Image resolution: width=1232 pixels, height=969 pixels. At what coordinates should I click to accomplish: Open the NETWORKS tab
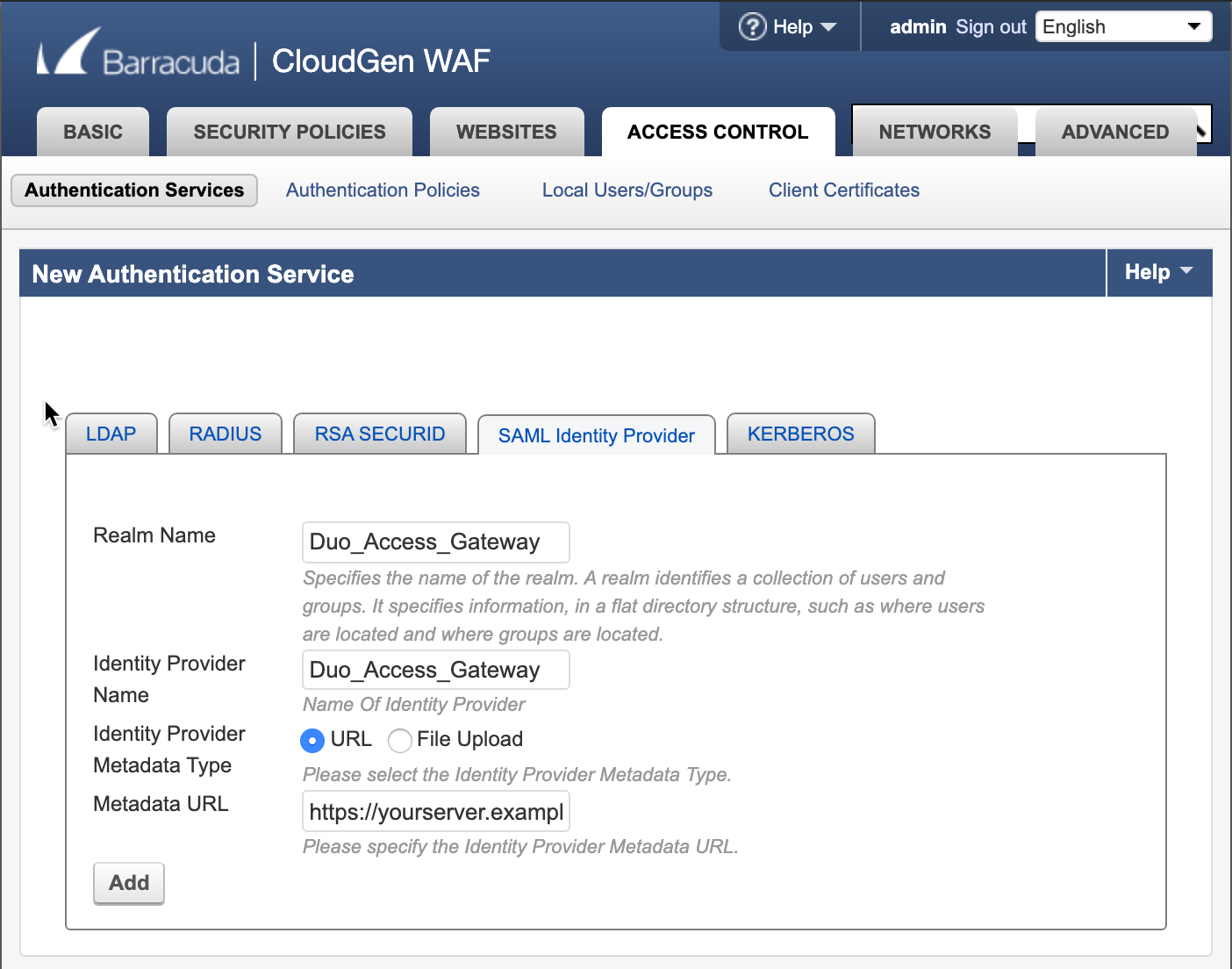click(x=935, y=132)
